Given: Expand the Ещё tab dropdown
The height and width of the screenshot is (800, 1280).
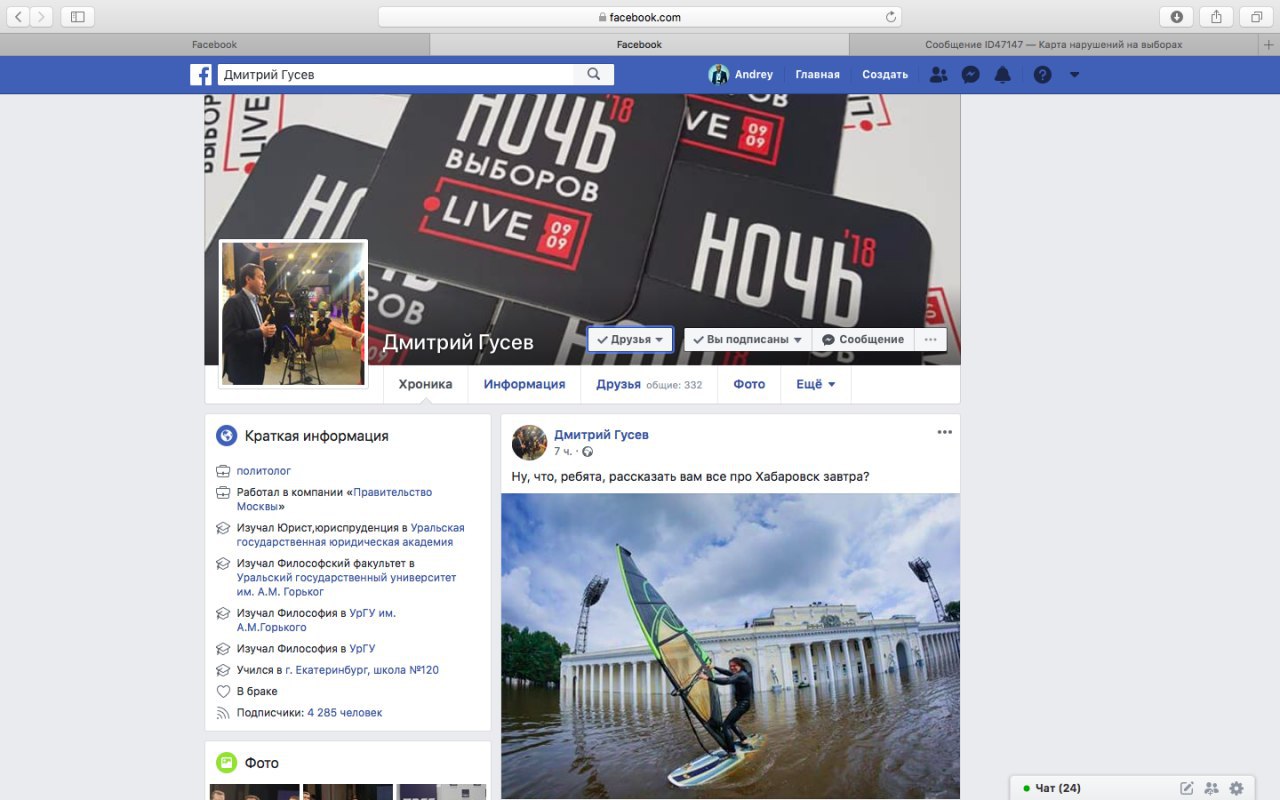Looking at the screenshot, I should coord(816,384).
